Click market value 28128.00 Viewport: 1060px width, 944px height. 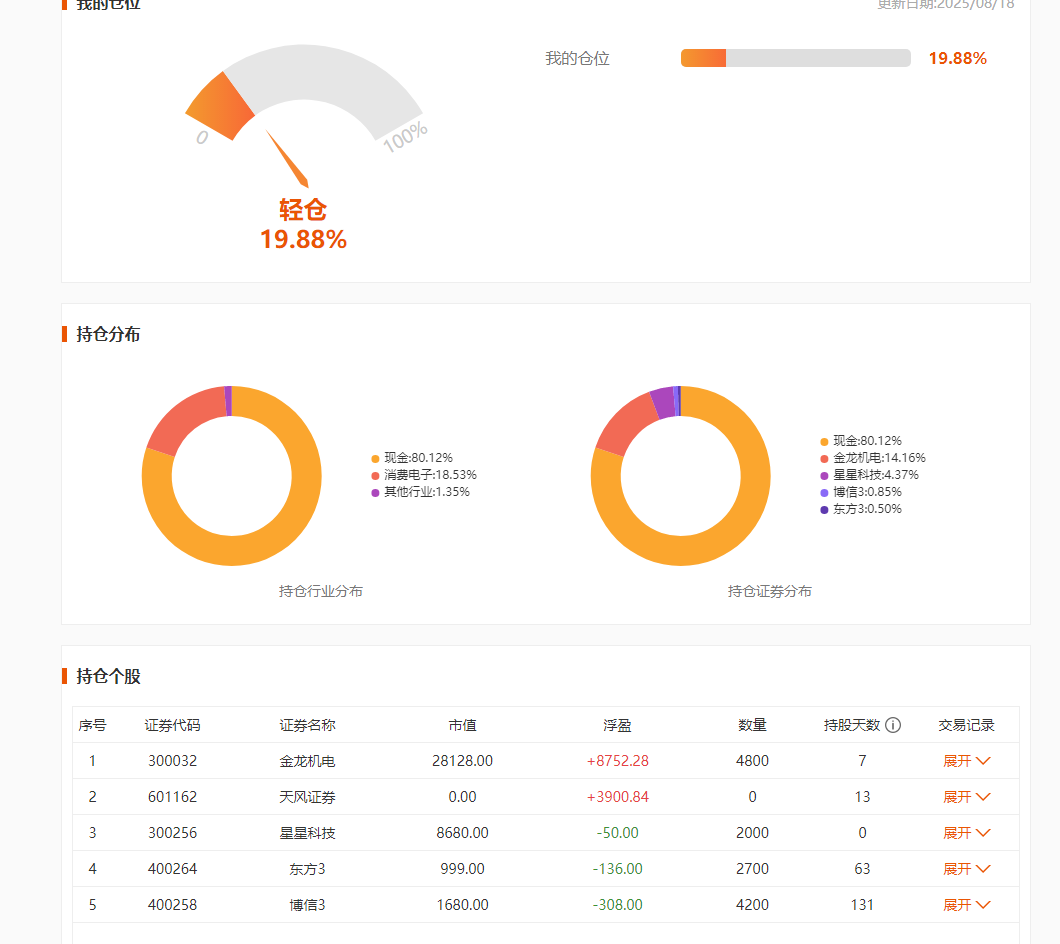pyautogui.click(x=462, y=761)
